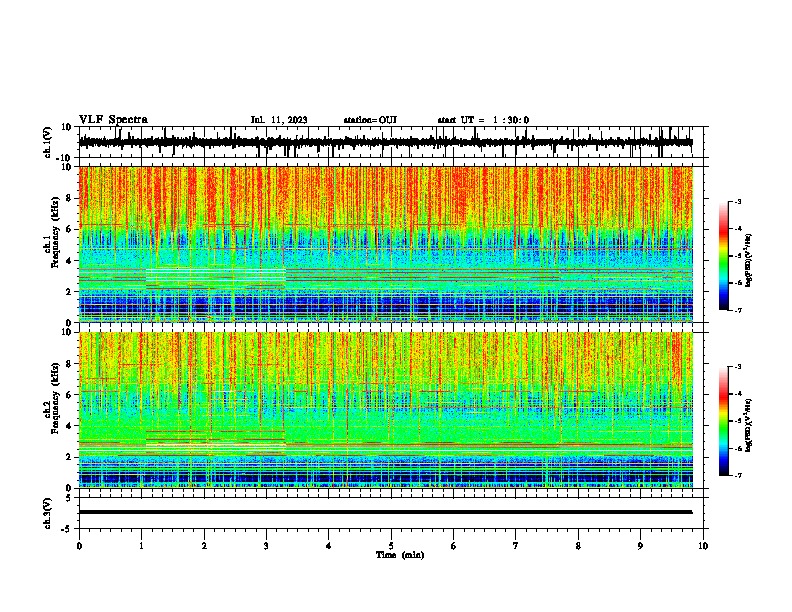This screenshot has height=612, width=792.
Task: Click the "-3" label atop ch.1 color bar
Action: point(737,202)
